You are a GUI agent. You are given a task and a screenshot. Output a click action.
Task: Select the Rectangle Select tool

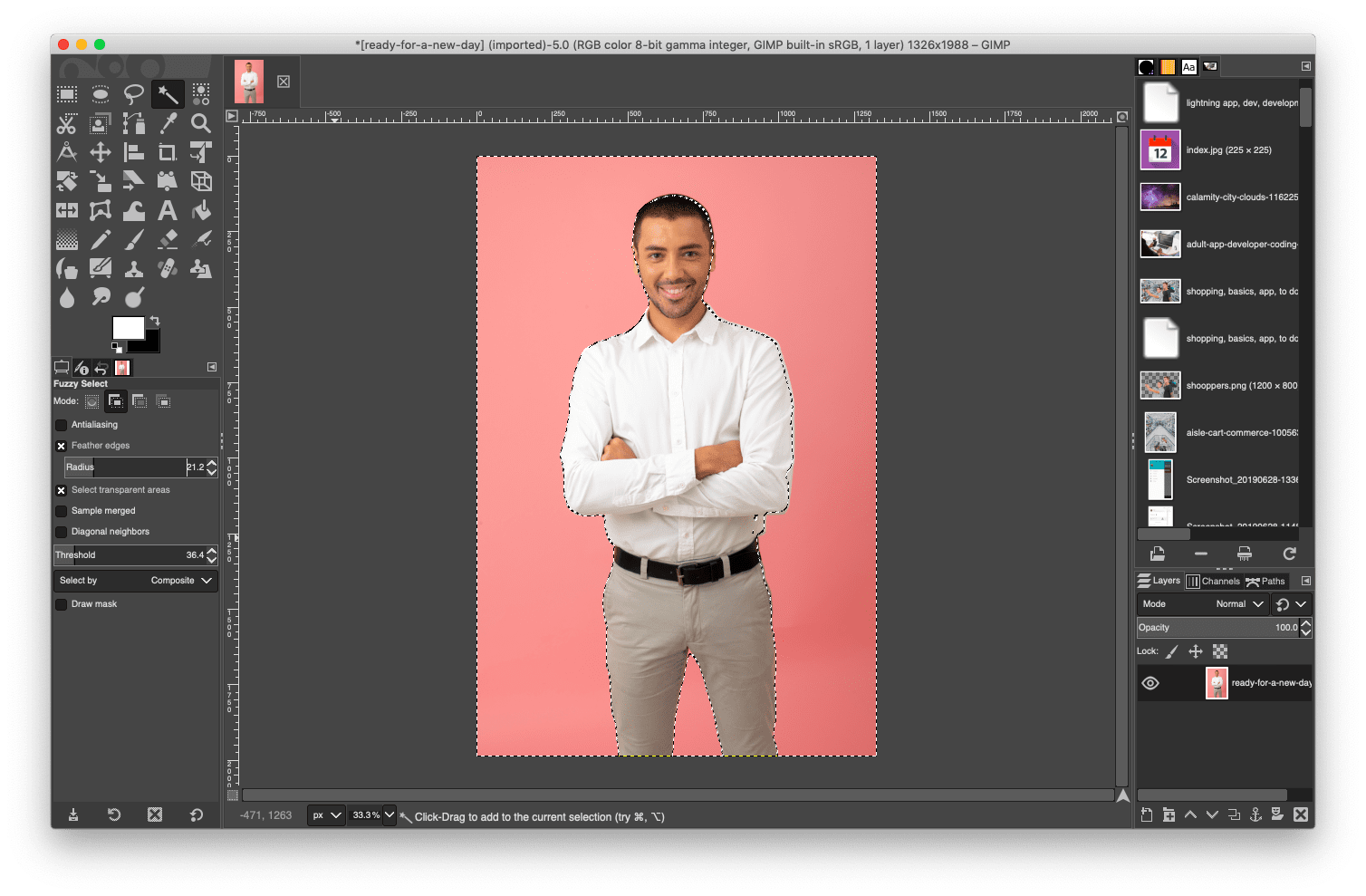pos(67,94)
